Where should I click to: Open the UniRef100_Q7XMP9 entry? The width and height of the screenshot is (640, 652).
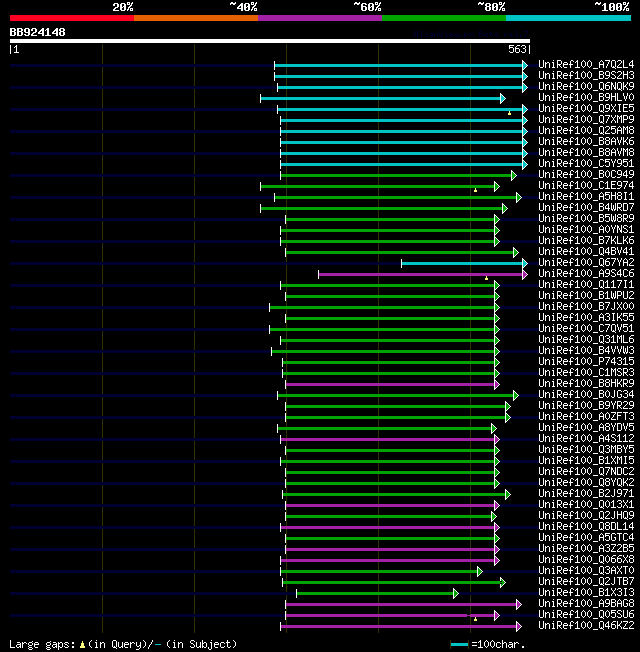click(x=586, y=119)
